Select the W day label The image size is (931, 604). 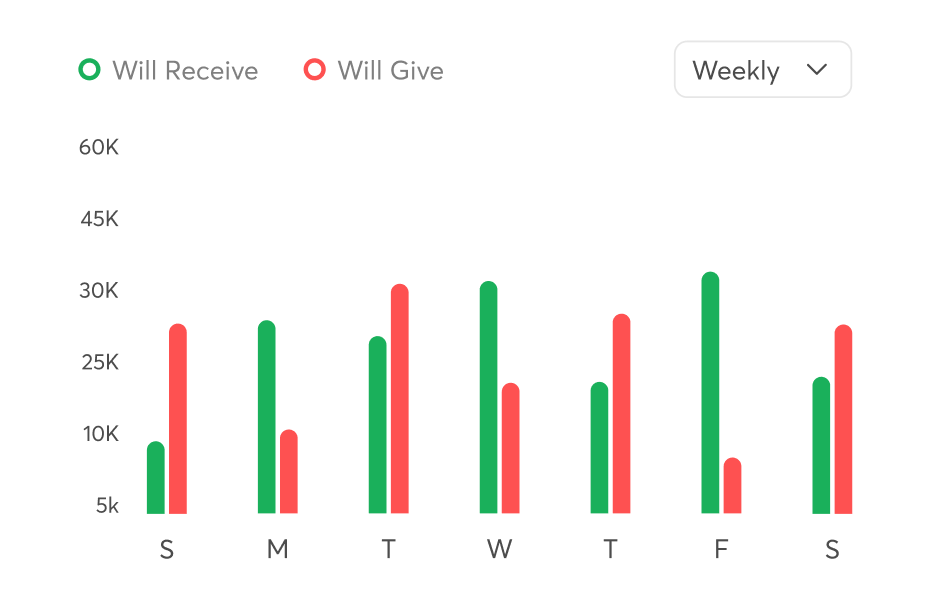pos(500,549)
